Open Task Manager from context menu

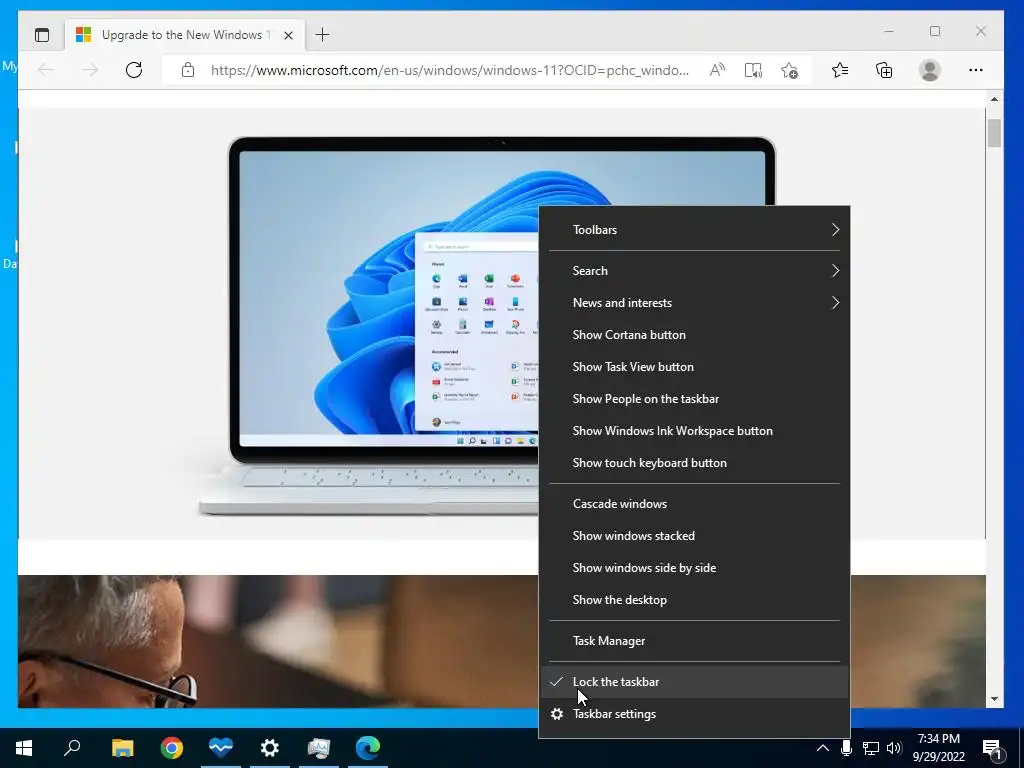(694, 641)
